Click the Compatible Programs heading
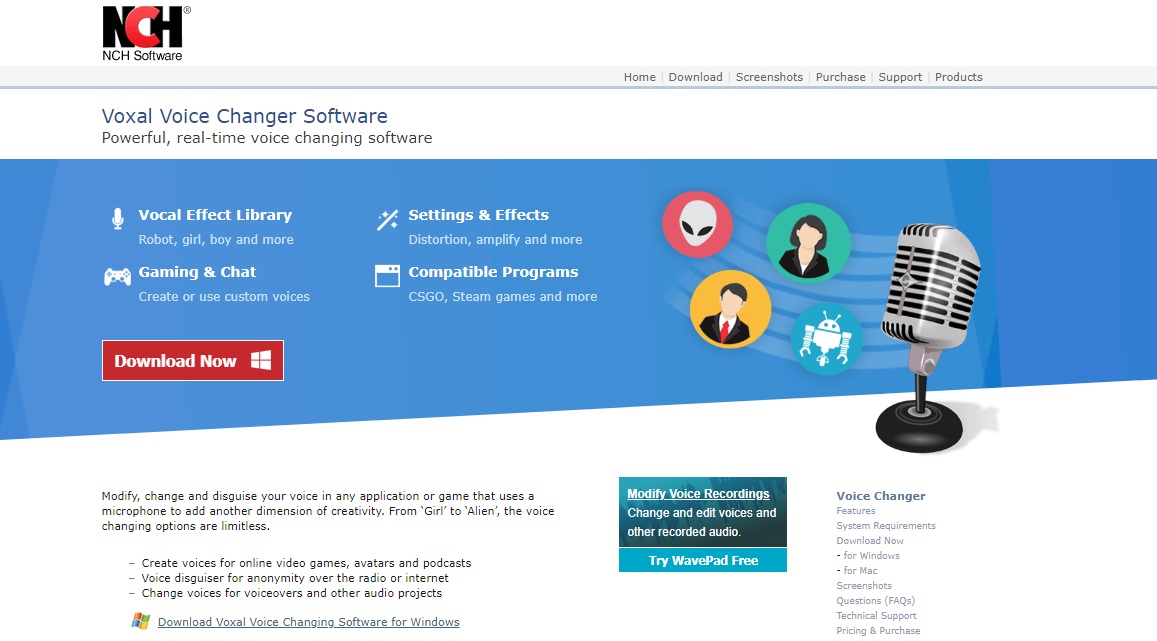 (x=494, y=271)
